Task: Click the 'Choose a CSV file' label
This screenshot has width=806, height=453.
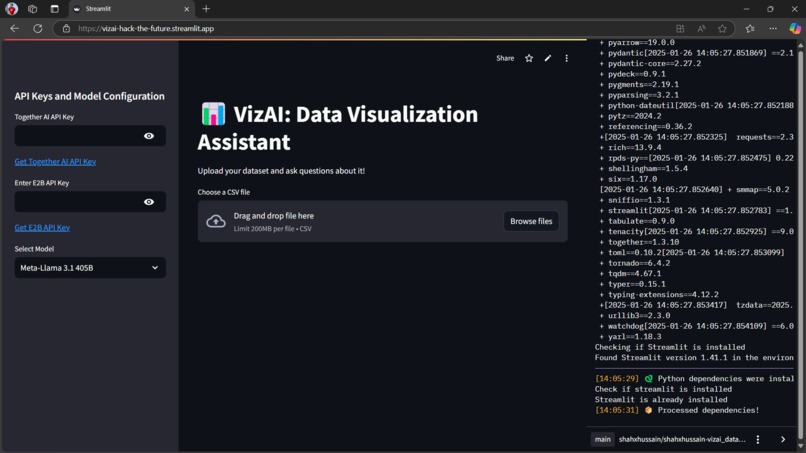Action: click(224, 192)
